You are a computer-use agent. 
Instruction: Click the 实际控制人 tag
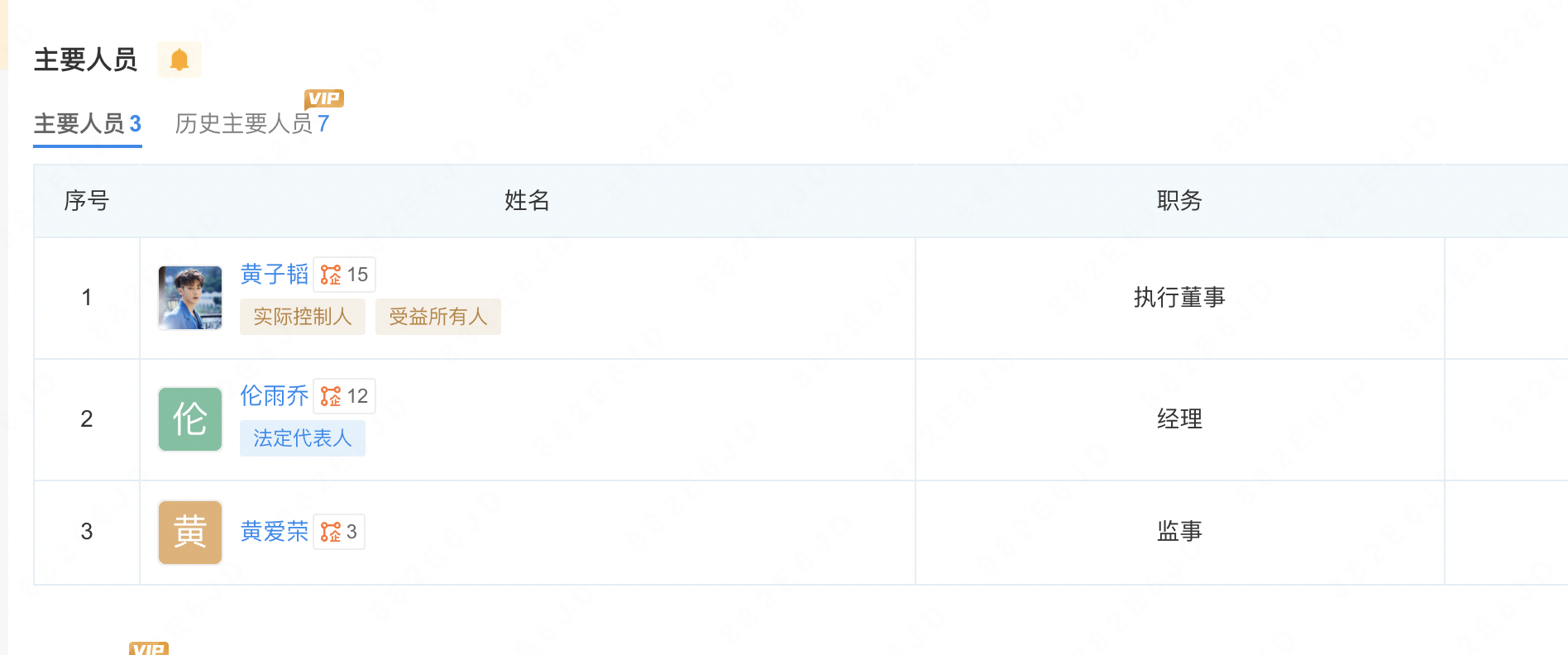click(303, 317)
